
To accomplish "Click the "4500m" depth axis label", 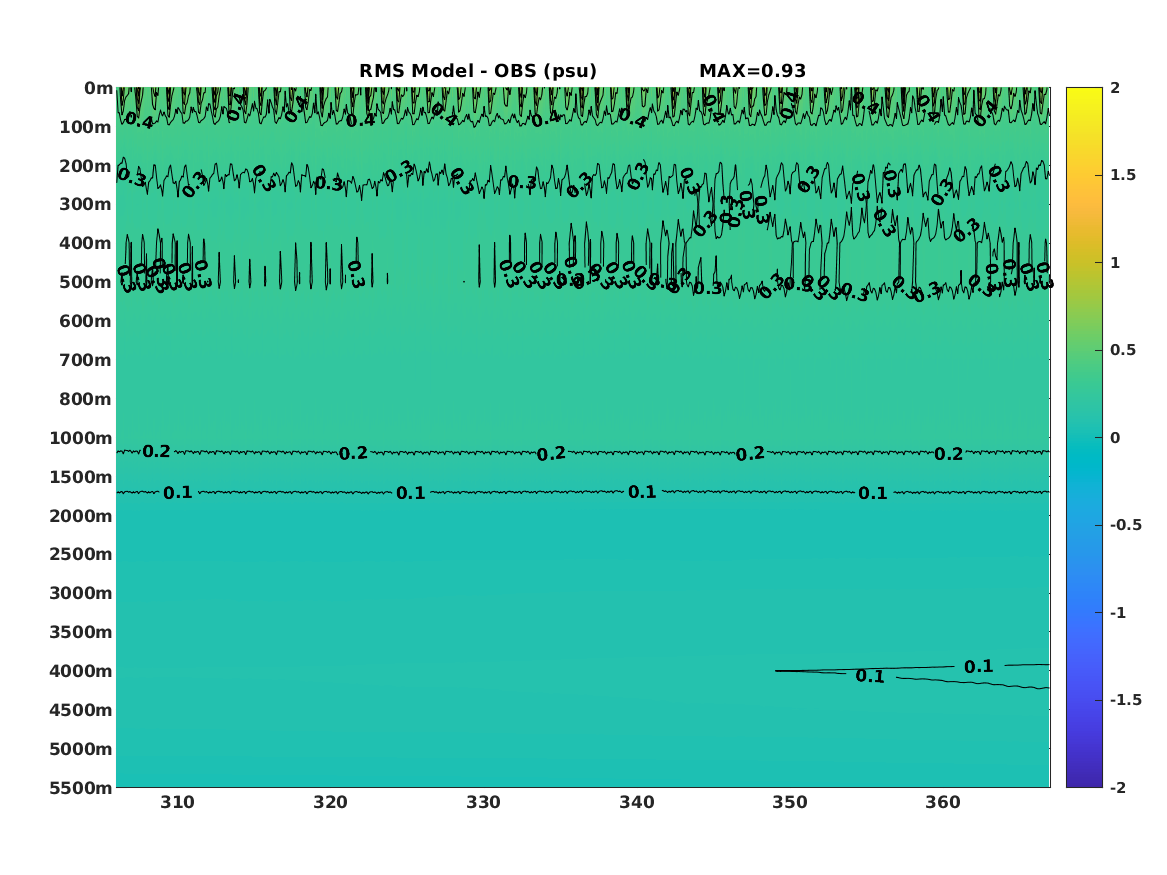I will click(x=81, y=710).
